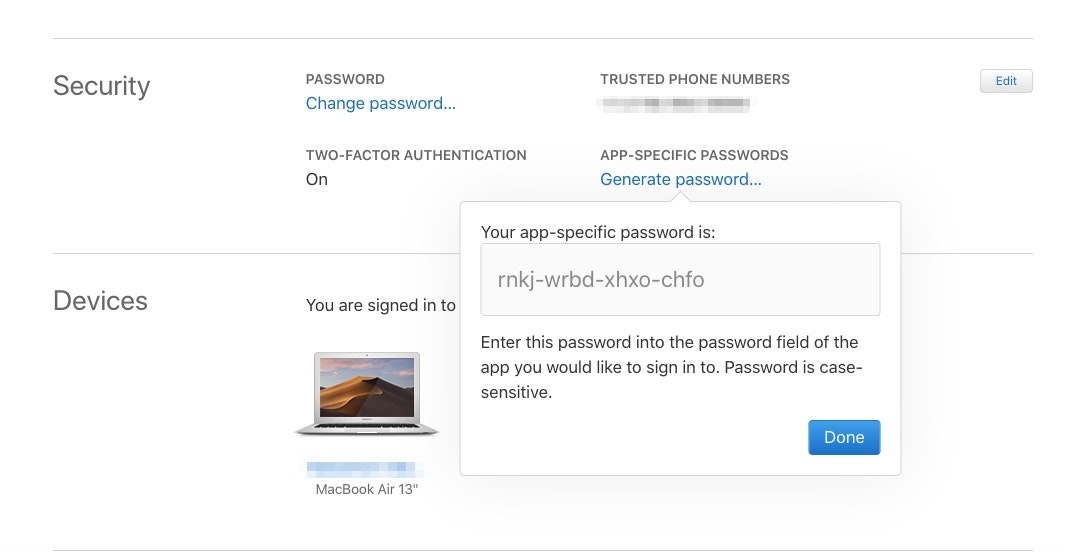Click the Generate password link
This screenshot has height=552, width=1065.
tap(681, 179)
